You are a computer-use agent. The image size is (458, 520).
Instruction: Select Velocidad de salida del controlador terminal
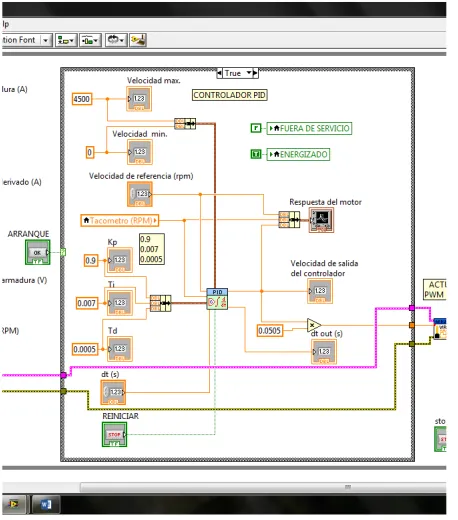click(320, 291)
